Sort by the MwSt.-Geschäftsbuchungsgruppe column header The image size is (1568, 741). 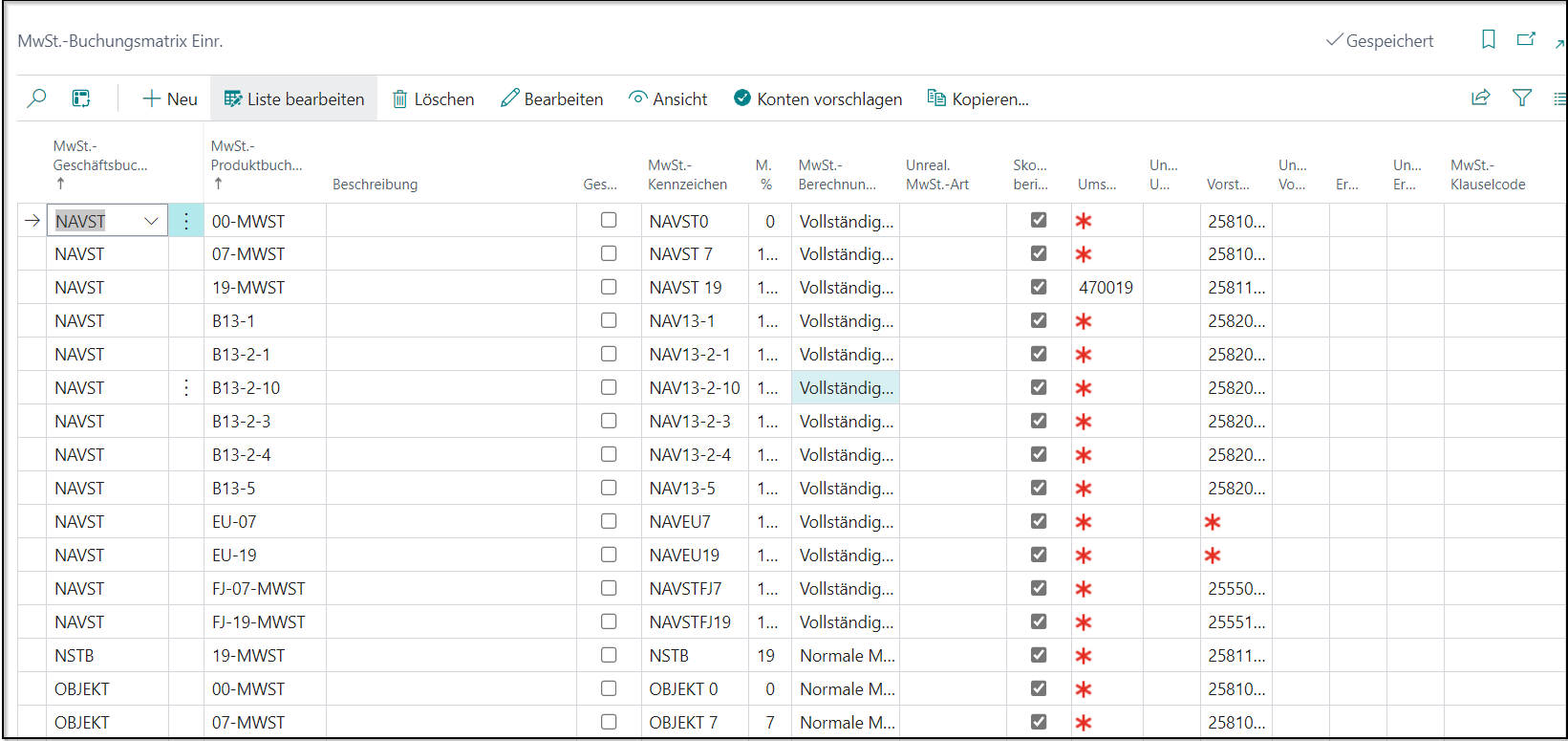click(x=99, y=164)
